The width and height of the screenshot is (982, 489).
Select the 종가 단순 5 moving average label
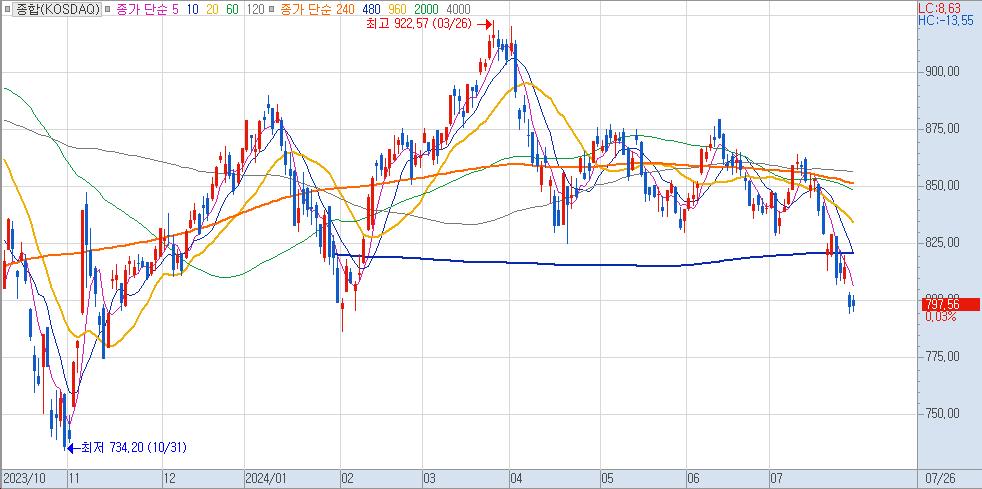[148, 9]
